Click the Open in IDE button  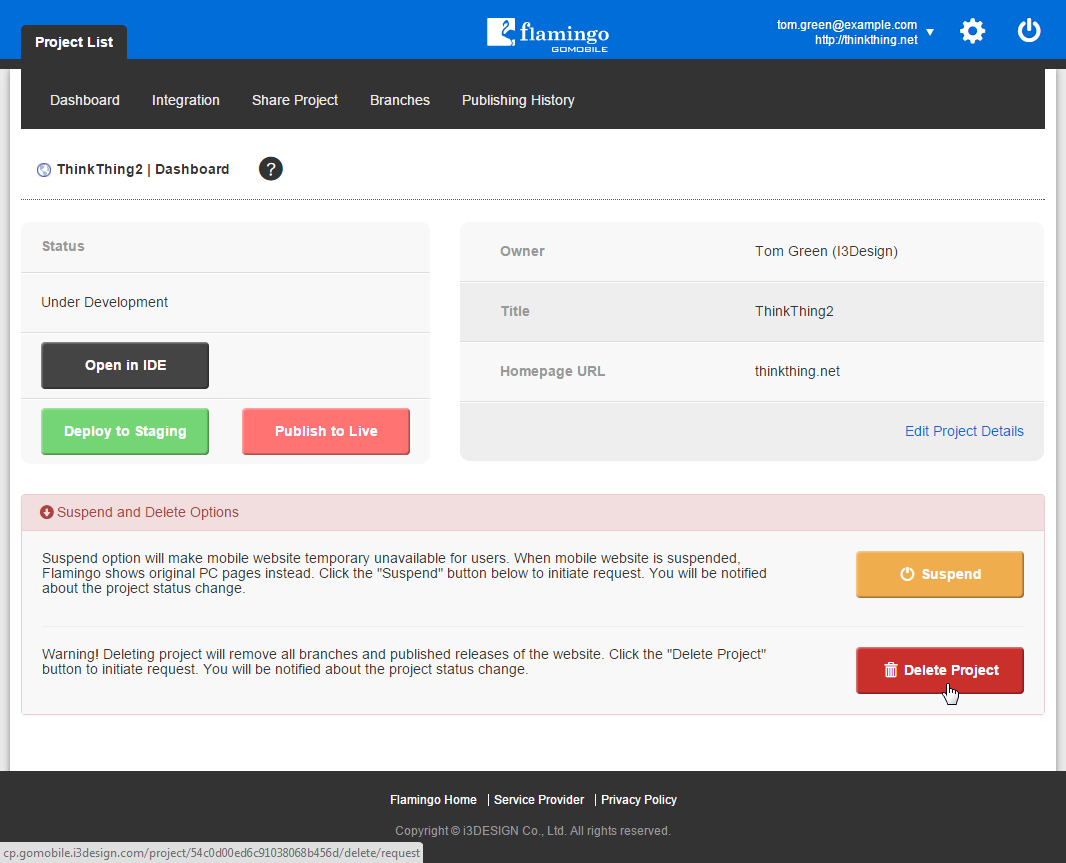(x=125, y=365)
